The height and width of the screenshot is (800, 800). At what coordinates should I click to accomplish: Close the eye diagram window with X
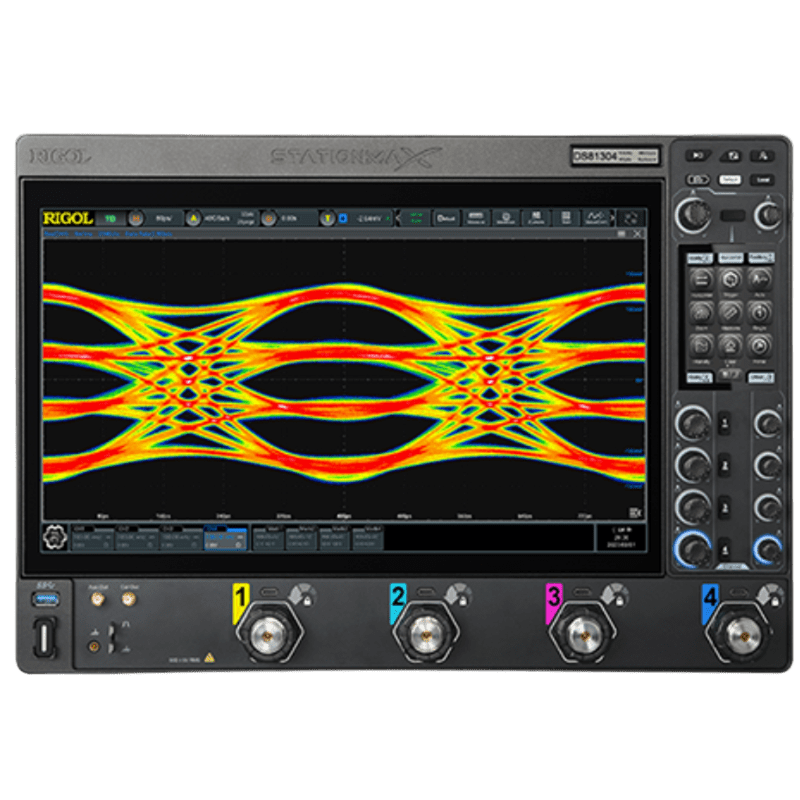coord(636,233)
